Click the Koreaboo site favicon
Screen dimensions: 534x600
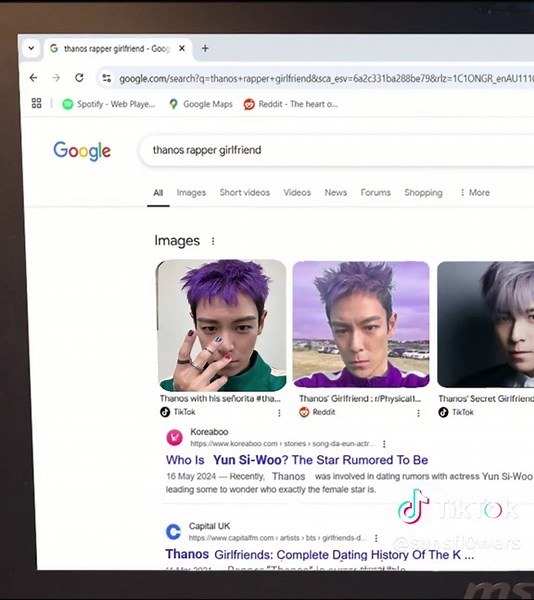coord(174,437)
